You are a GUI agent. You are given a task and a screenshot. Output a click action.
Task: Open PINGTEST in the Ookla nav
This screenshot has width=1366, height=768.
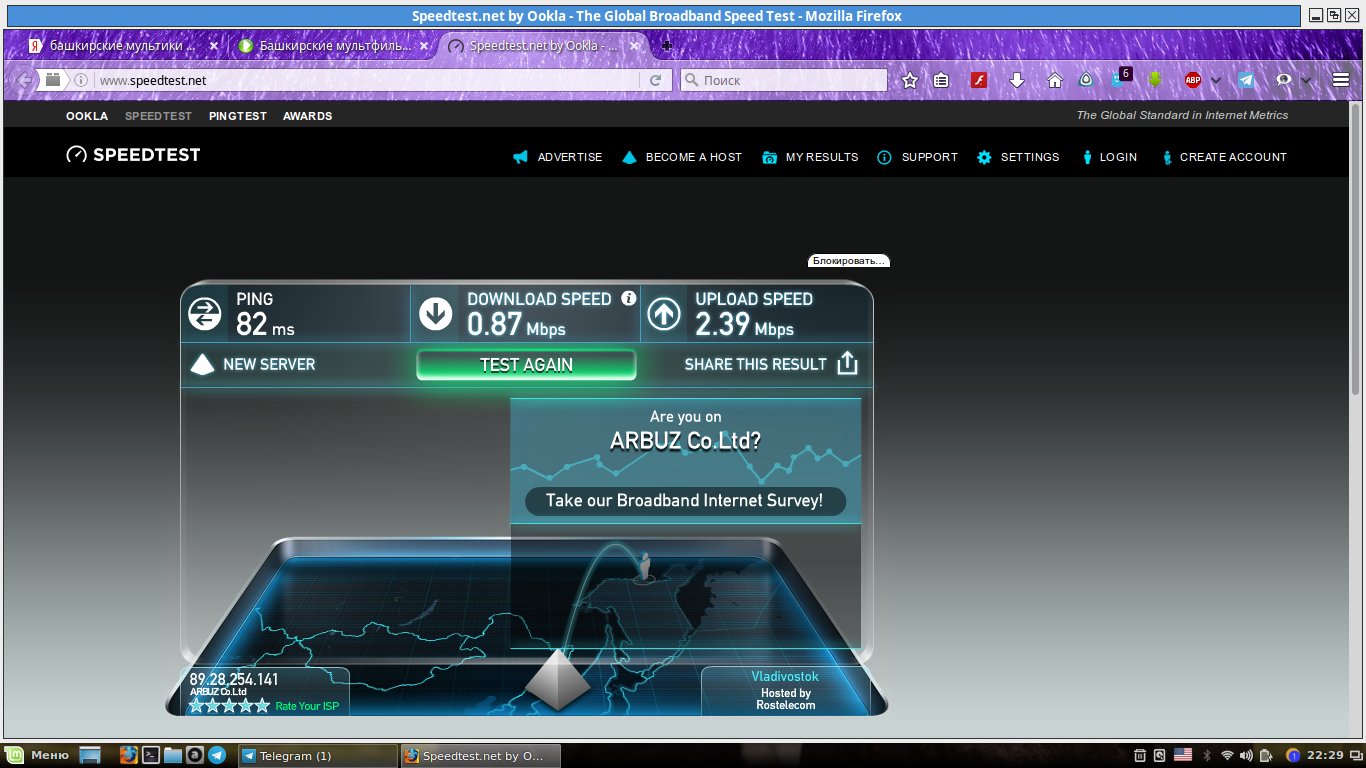click(x=238, y=116)
